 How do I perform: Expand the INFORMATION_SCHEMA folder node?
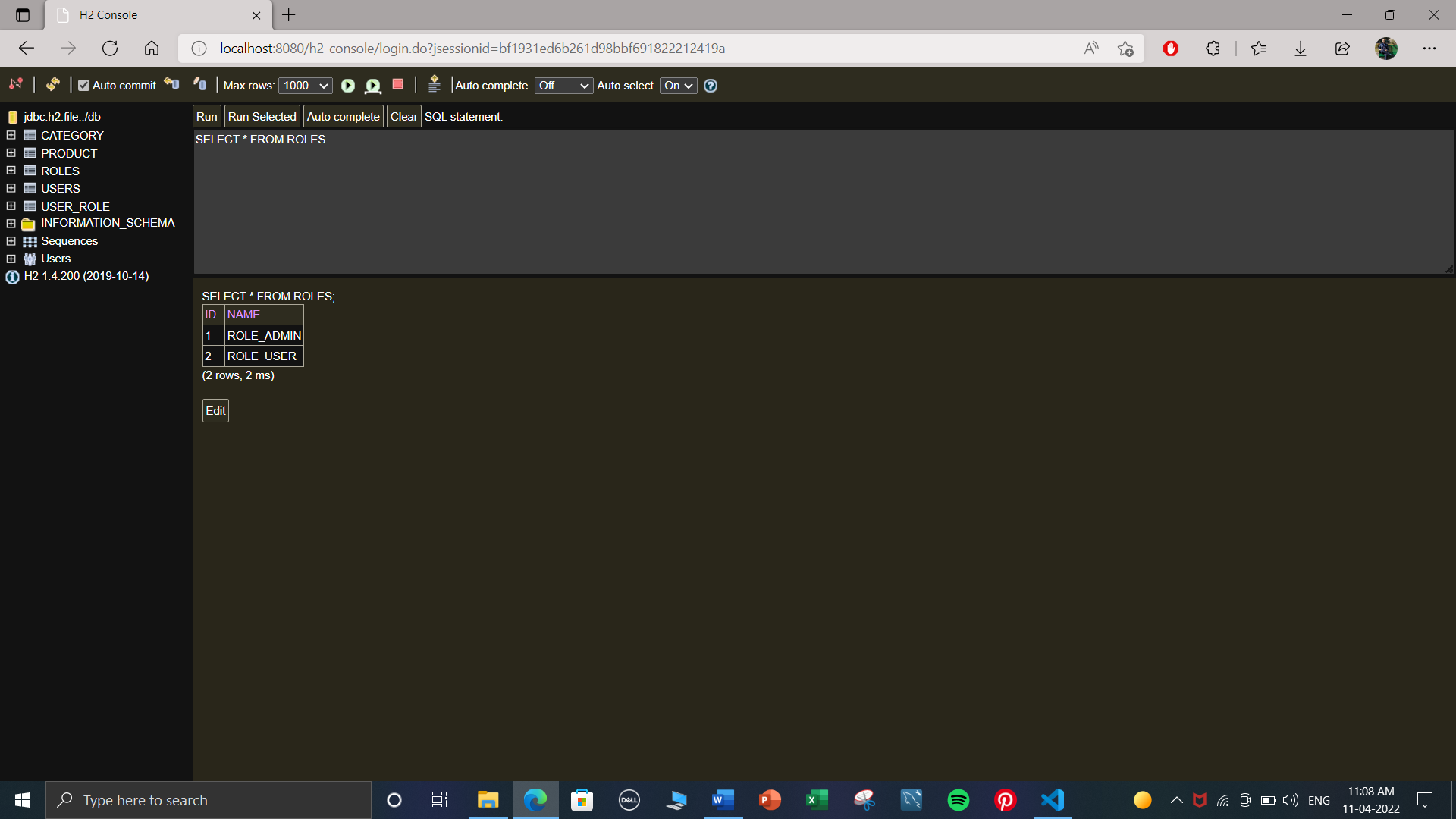coord(11,224)
